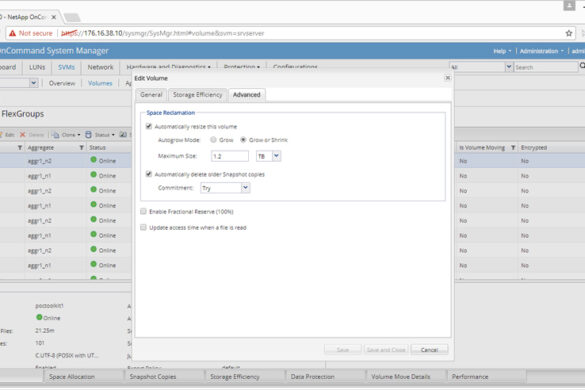Toggle Automatically resize this volume checkbox
The height and width of the screenshot is (390, 585).
(x=149, y=126)
